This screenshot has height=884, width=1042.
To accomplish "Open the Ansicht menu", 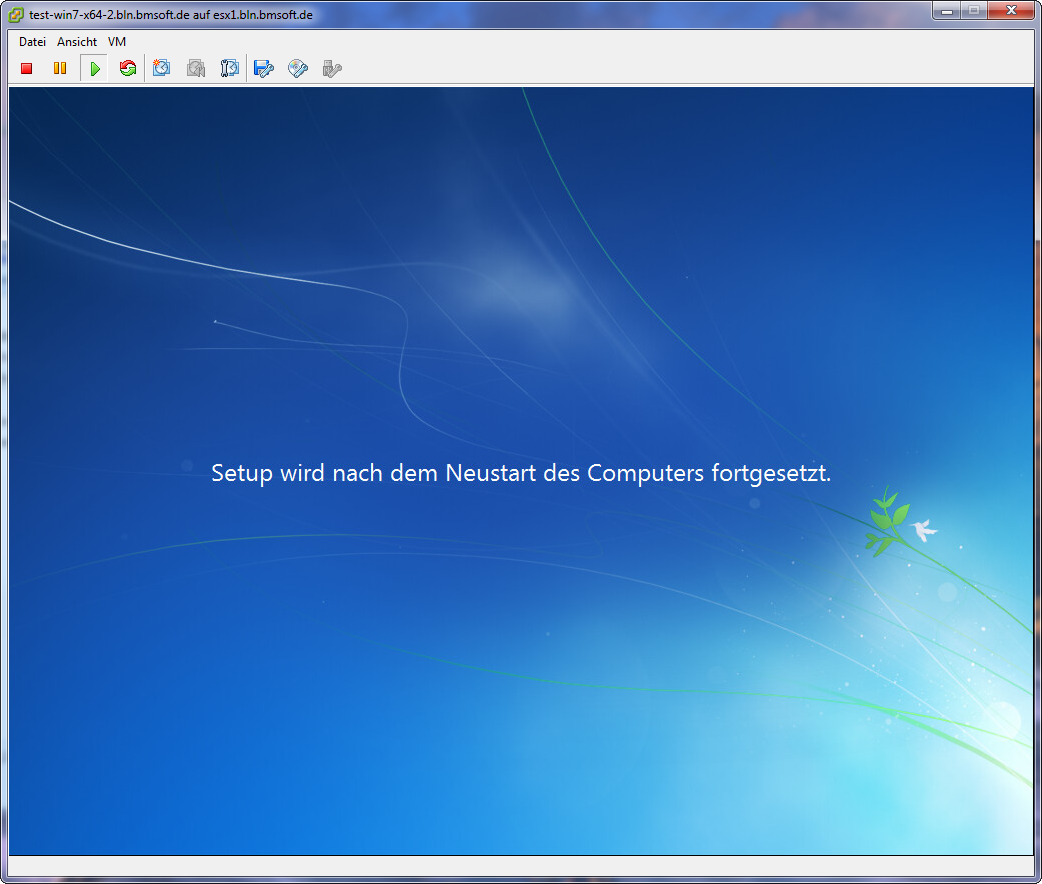I will point(77,42).
